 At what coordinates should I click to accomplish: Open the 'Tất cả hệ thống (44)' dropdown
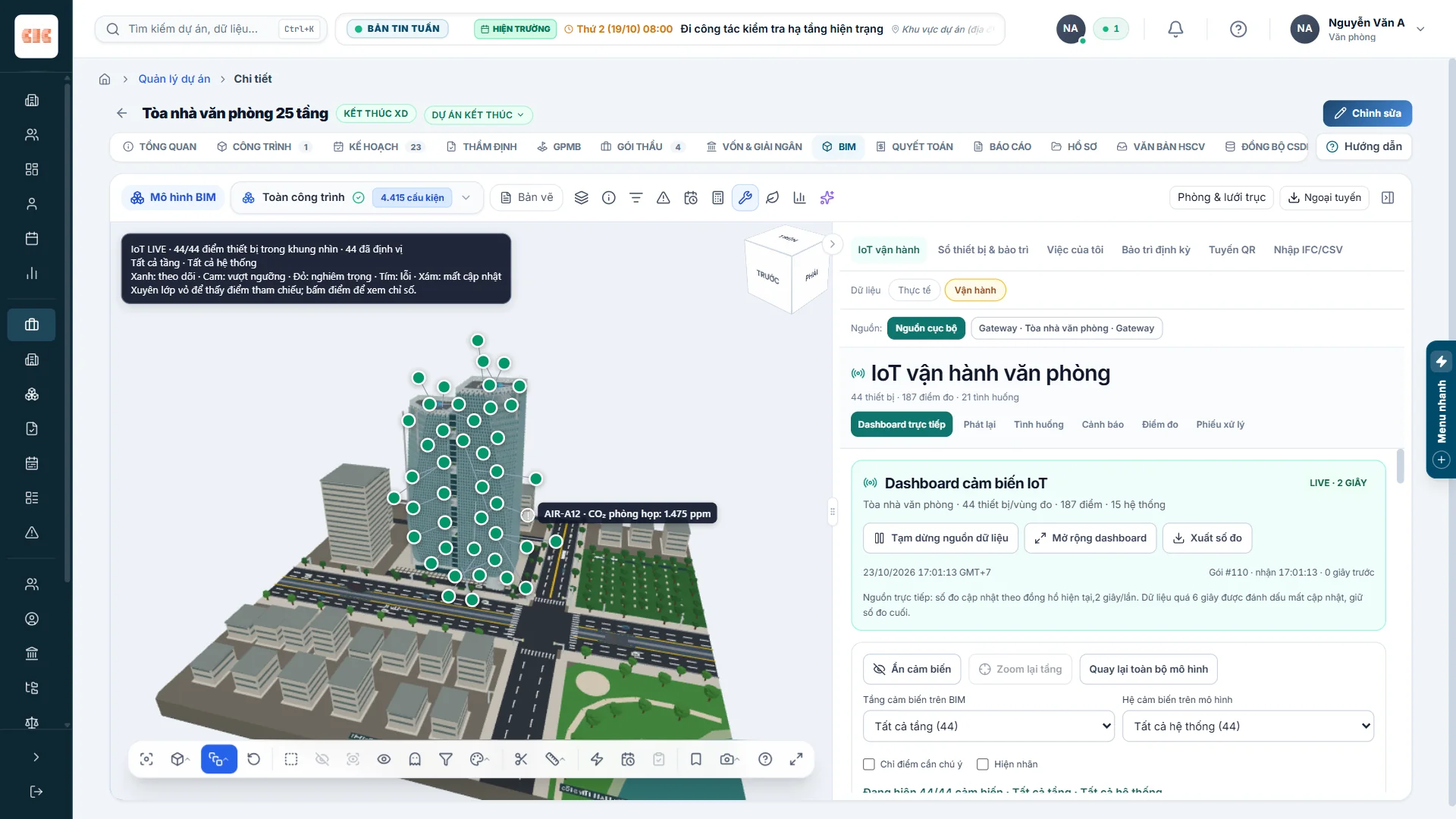click(x=1248, y=726)
